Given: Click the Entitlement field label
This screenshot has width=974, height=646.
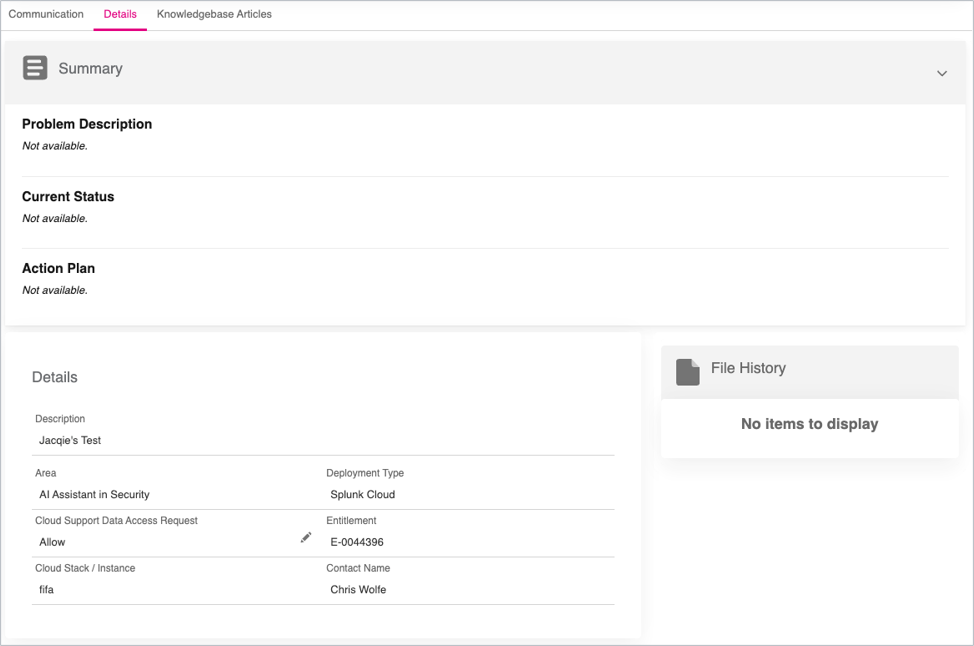Looking at the screenshot, I should coord(352,521).
